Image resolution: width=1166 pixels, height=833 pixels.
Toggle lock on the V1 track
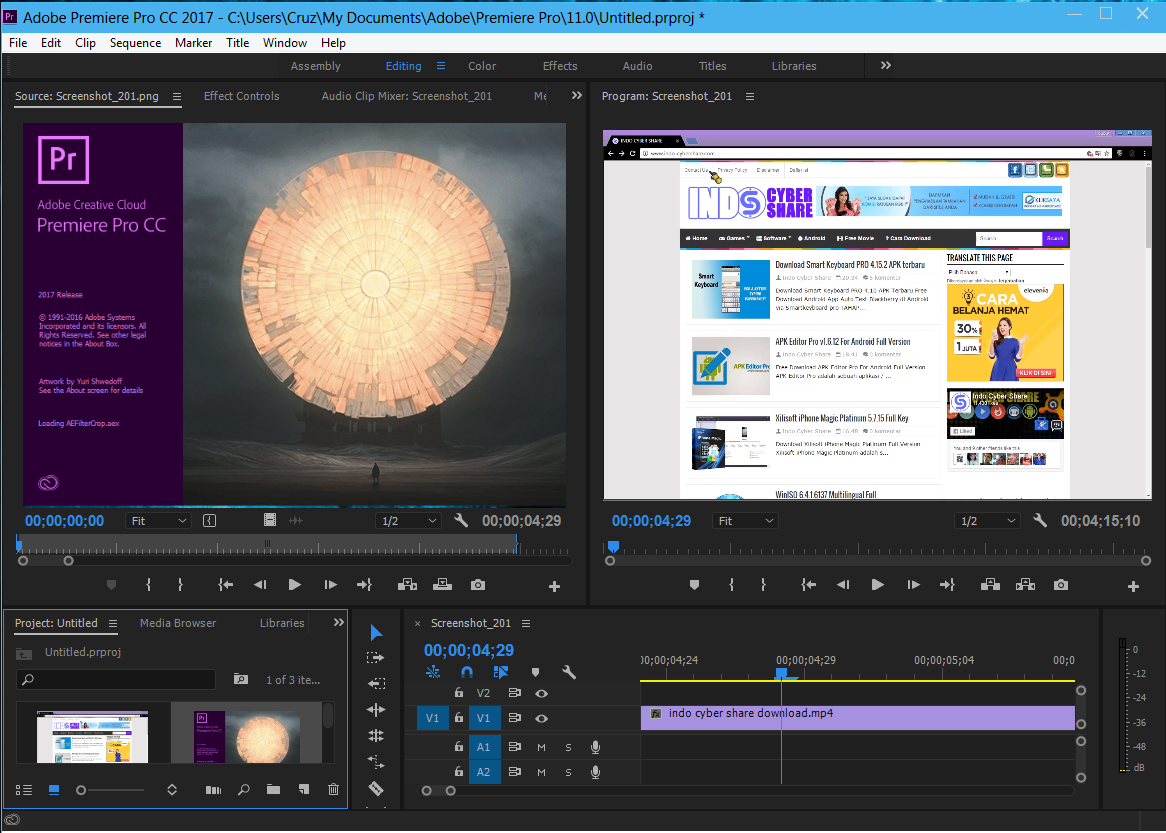(x=459, y=718)
